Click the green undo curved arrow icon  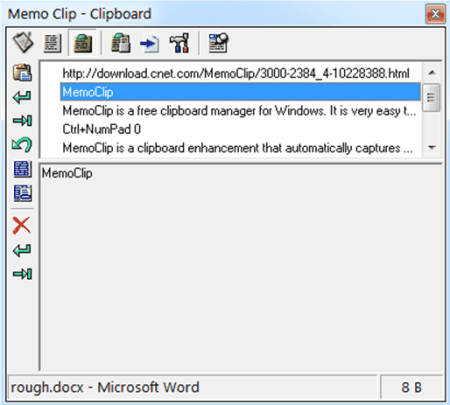(x=22, y=144)
